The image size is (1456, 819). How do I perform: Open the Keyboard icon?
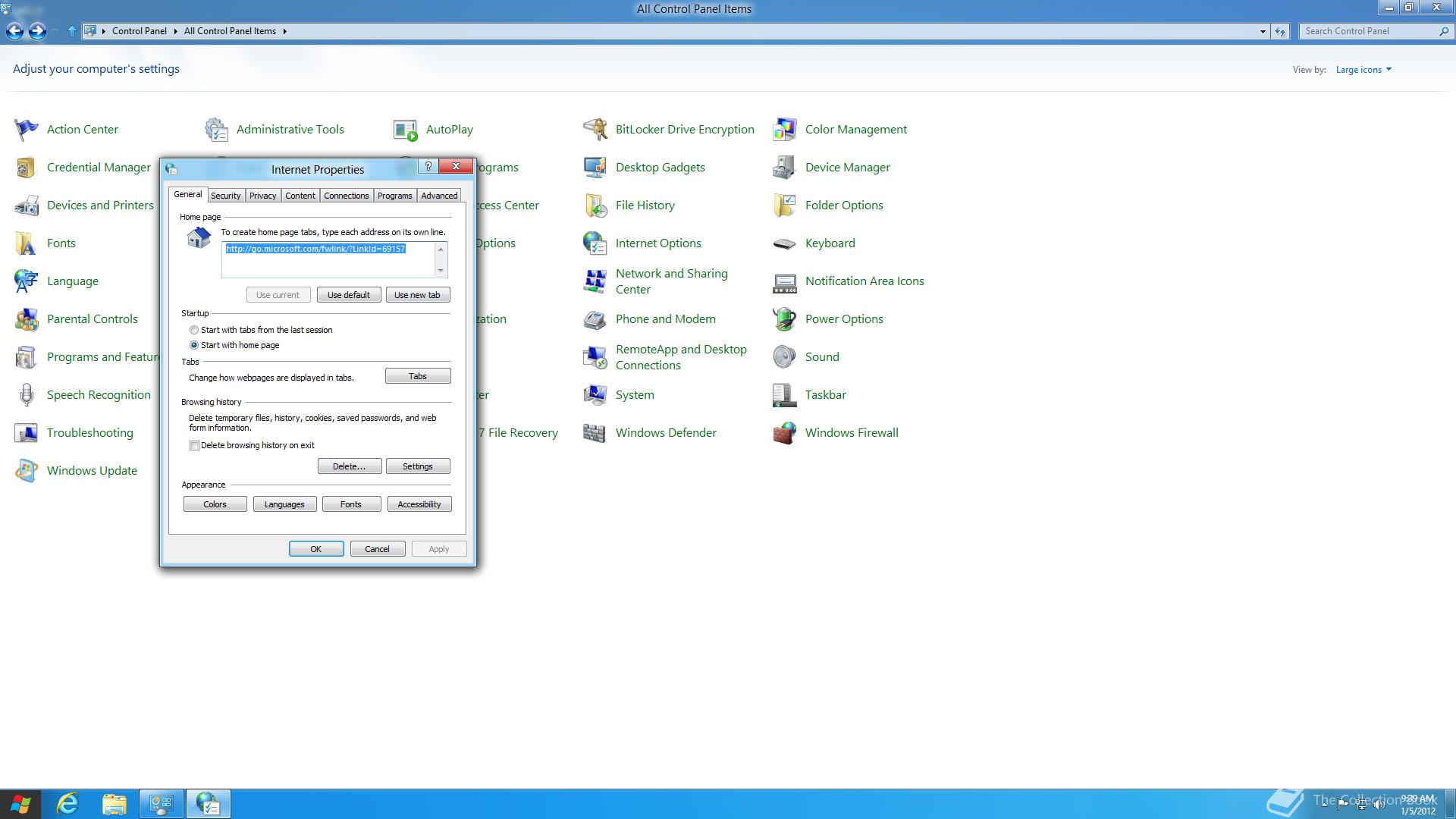[x=785, y=243]
